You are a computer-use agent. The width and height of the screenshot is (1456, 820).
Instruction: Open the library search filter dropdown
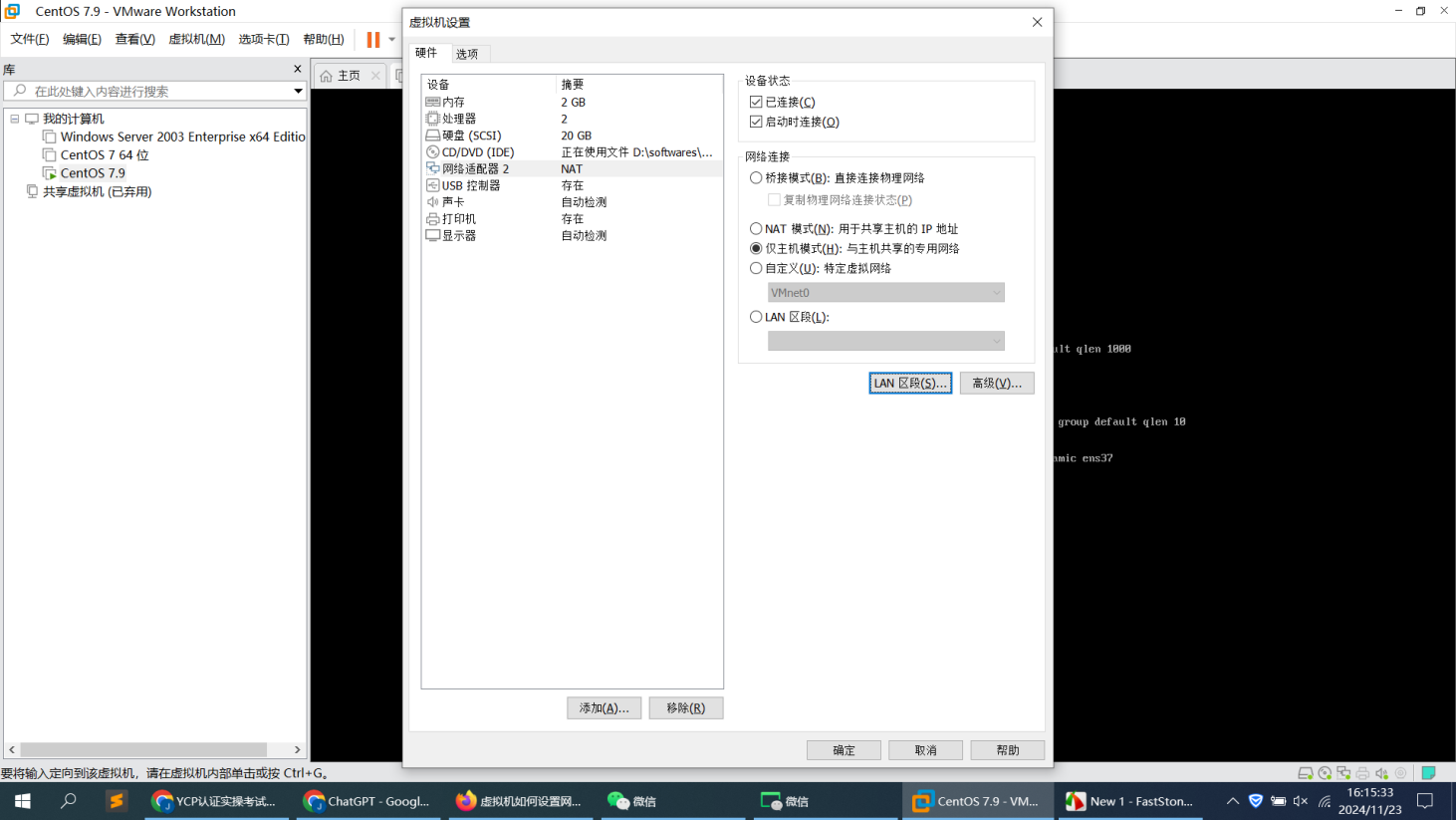coord(298,91)
